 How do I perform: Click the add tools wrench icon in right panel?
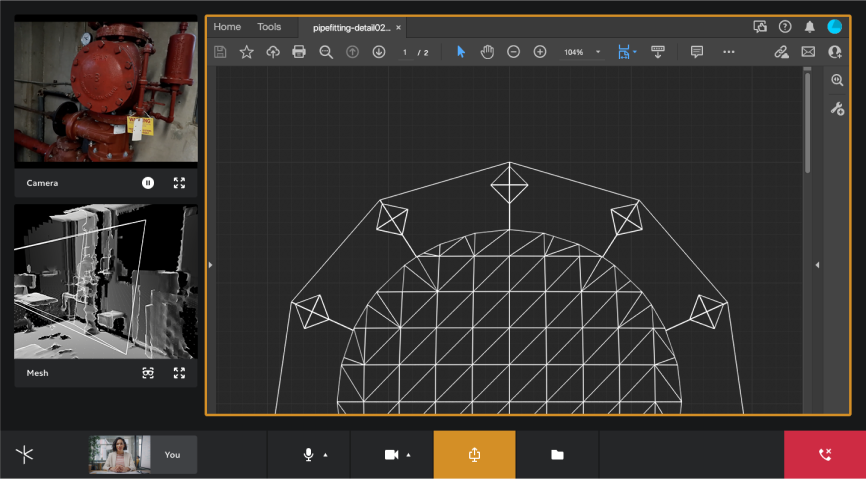(x=837, y=108)
